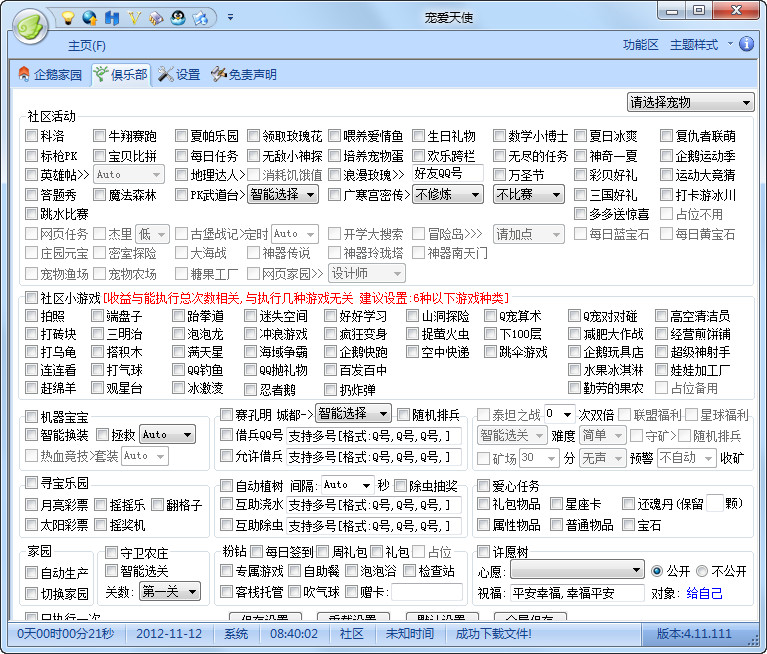Check the 答题秀 option

pyautogui.click(x=32, y=195)
